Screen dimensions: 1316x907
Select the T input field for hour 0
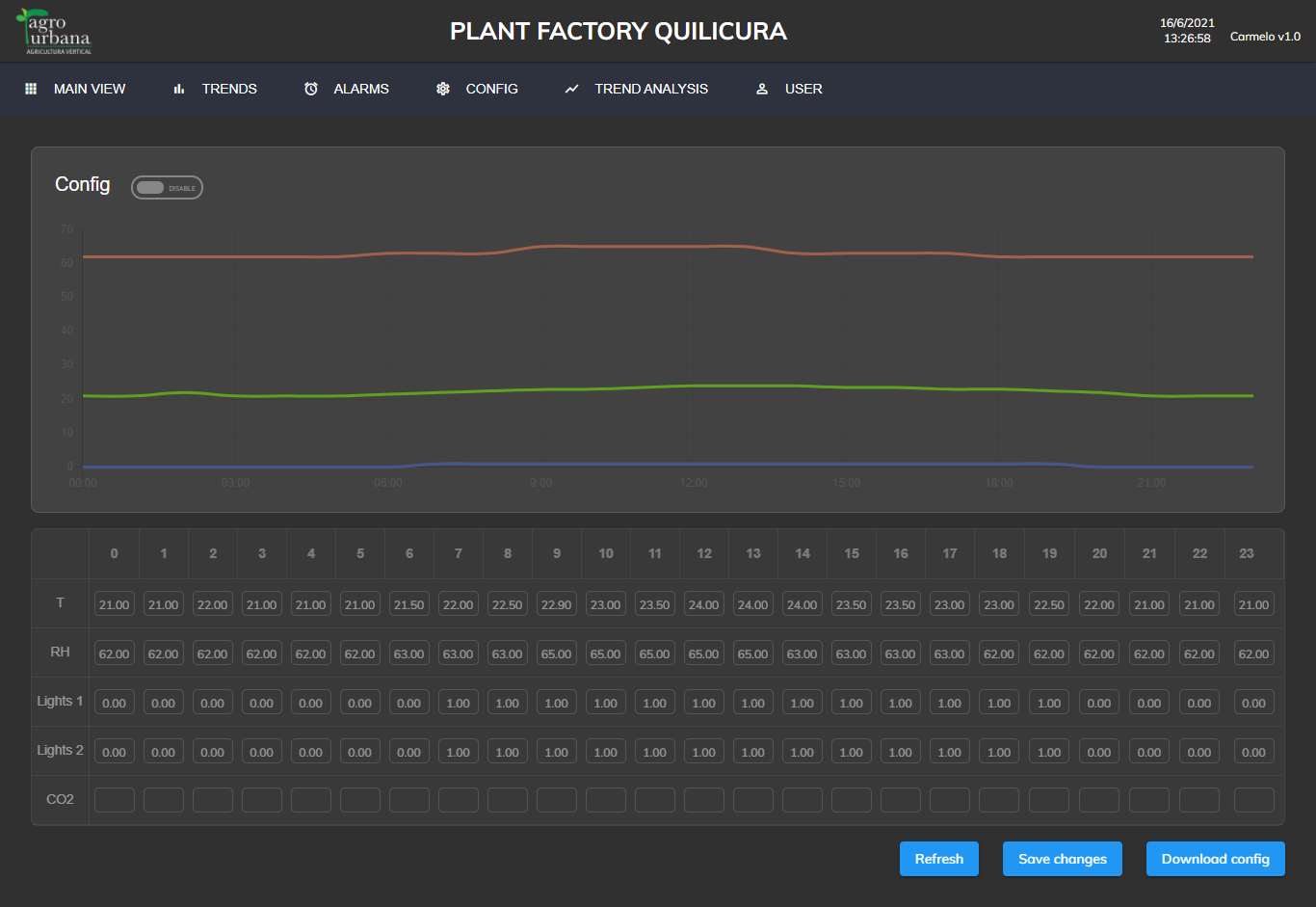point(115,604)
